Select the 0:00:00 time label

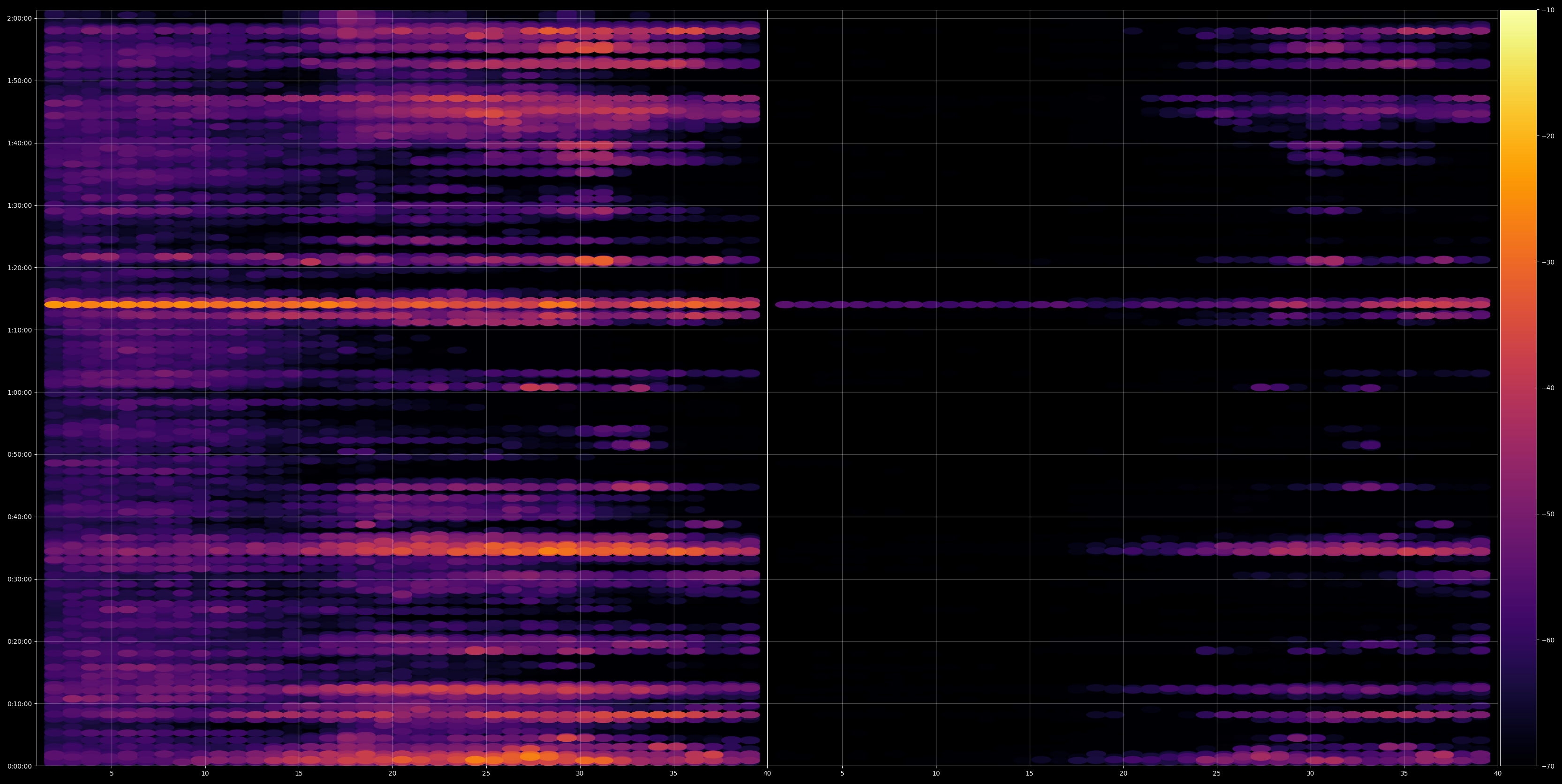(x=19, y=766)
